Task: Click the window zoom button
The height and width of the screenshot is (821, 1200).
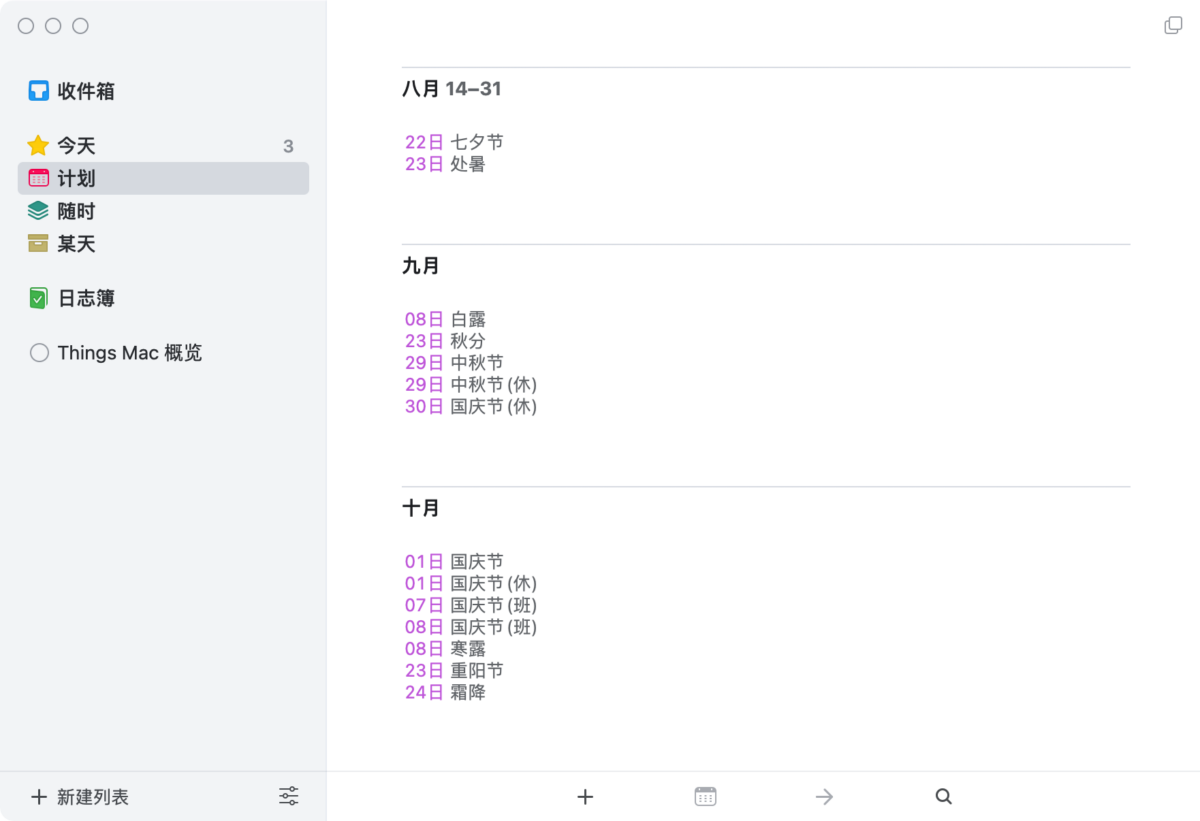Action: click(80, 26)
